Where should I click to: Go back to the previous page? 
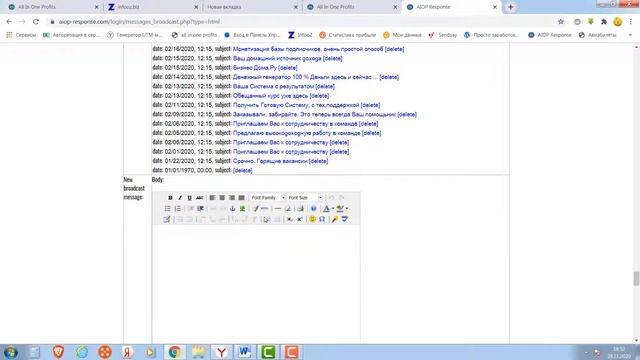[9, 22]
